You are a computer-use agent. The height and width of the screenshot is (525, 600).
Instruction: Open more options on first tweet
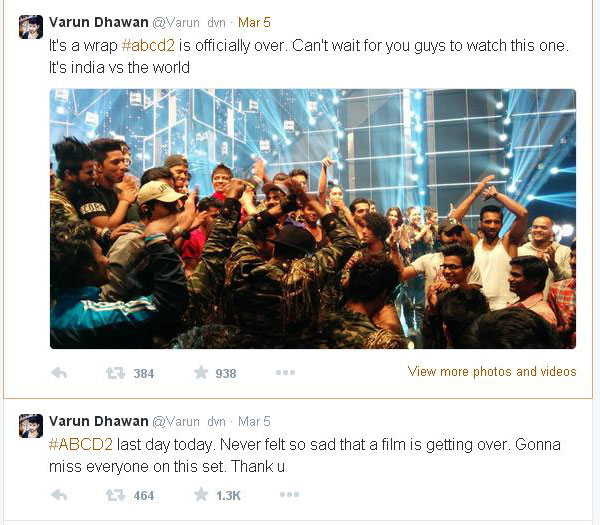pyautogui.click(x=285, y=372)
